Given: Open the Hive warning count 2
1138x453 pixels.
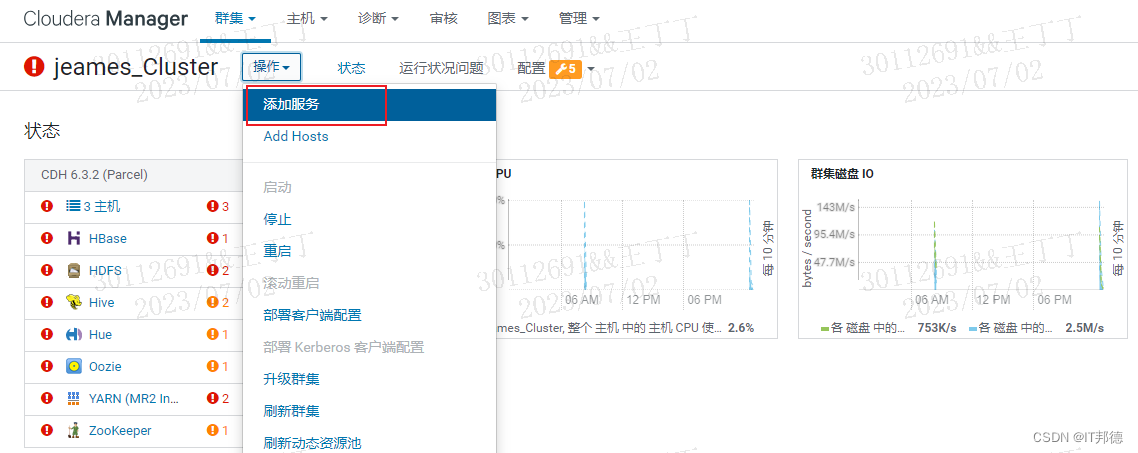Looking at the screenshot, I should (x=218, y=302).
